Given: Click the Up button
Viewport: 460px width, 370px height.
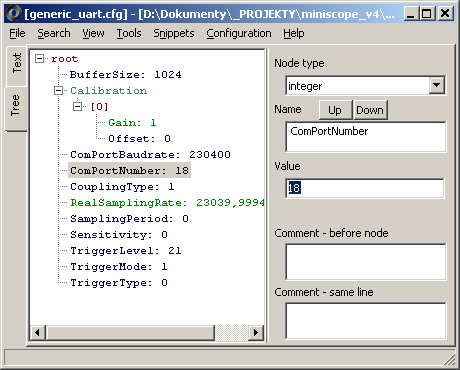Looking at the screenshot, I should point(335,110).
